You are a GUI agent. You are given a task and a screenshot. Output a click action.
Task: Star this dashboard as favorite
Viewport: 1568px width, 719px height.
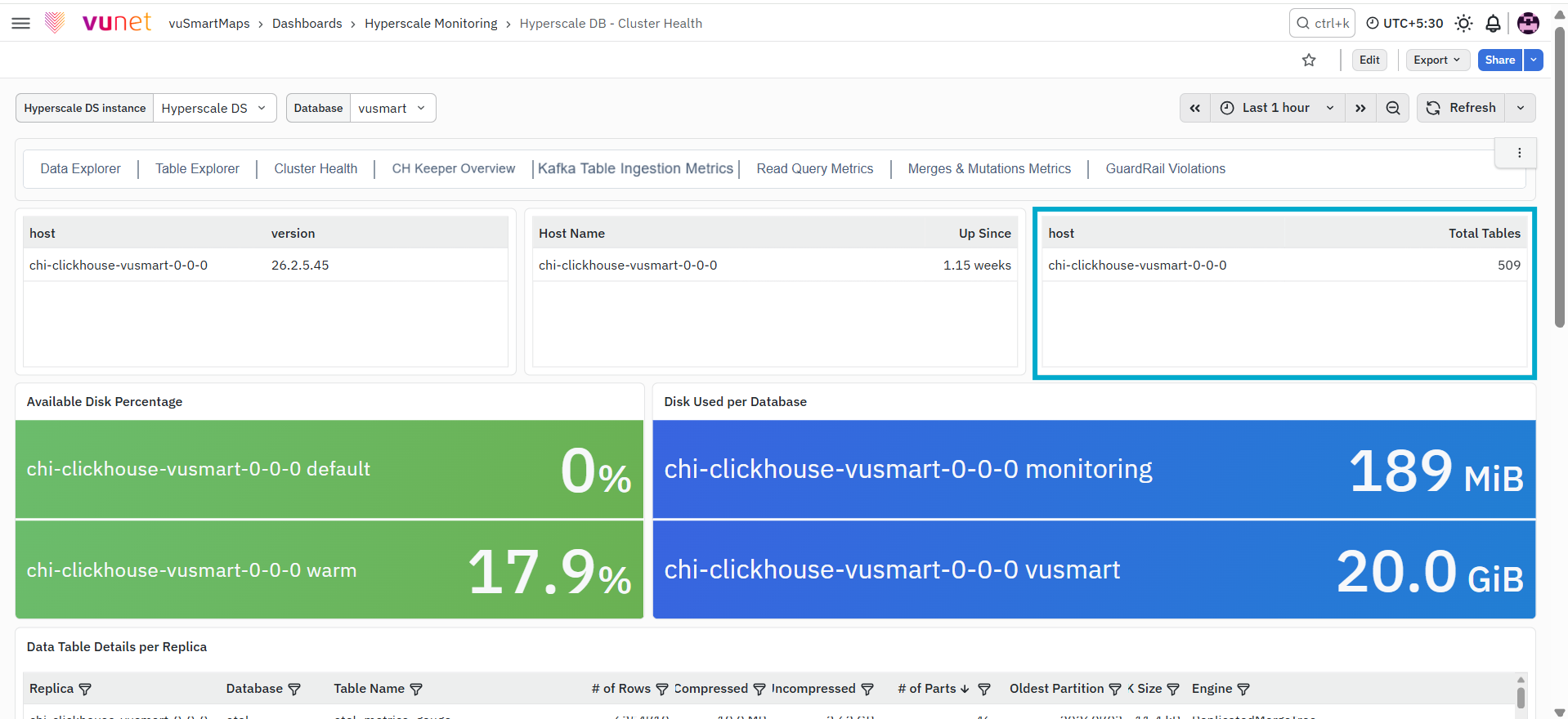pyautogui.click(x=1309, y=60)
